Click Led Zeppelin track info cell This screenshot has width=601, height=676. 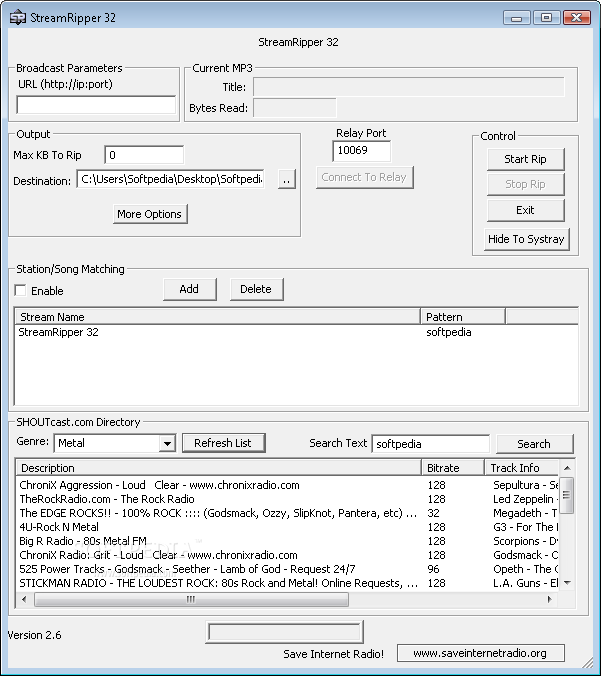pyautogui.click(x=526, y=499)
